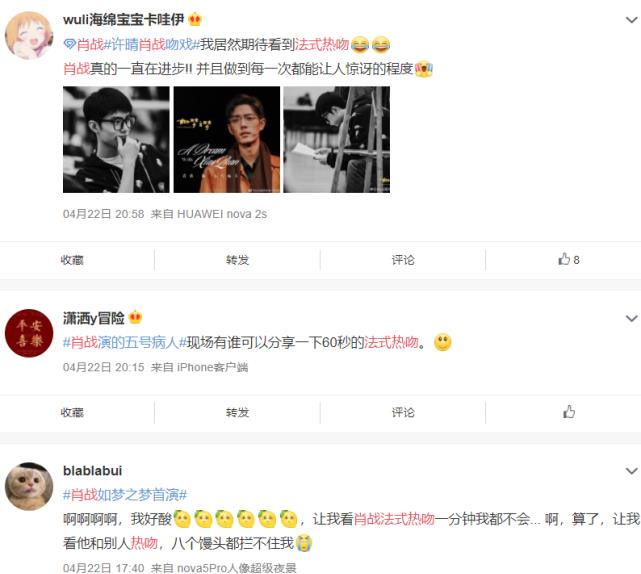
Task: Click 评论 under the first post
Action: tap(403, 260)
